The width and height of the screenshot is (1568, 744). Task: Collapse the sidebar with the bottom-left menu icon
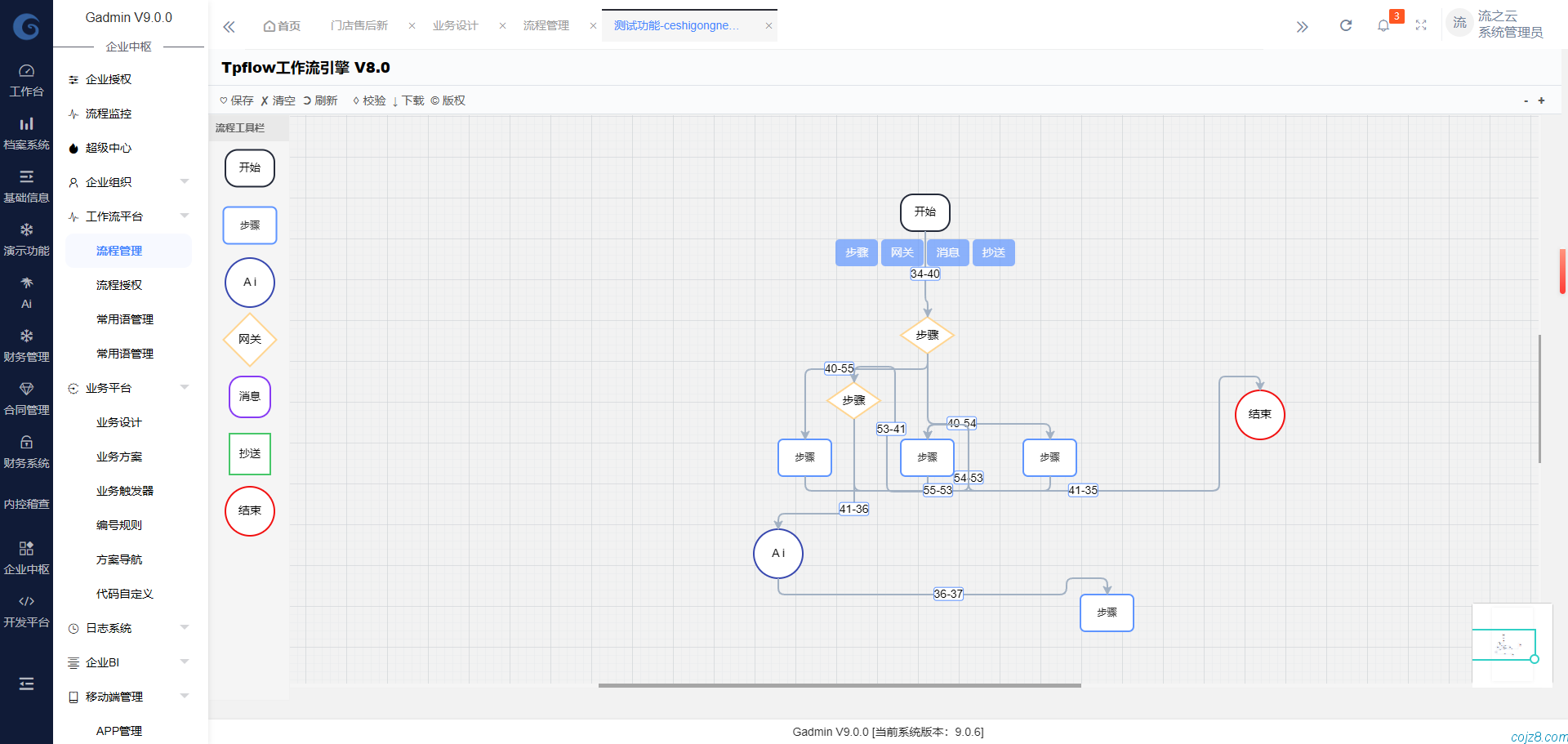26,684
